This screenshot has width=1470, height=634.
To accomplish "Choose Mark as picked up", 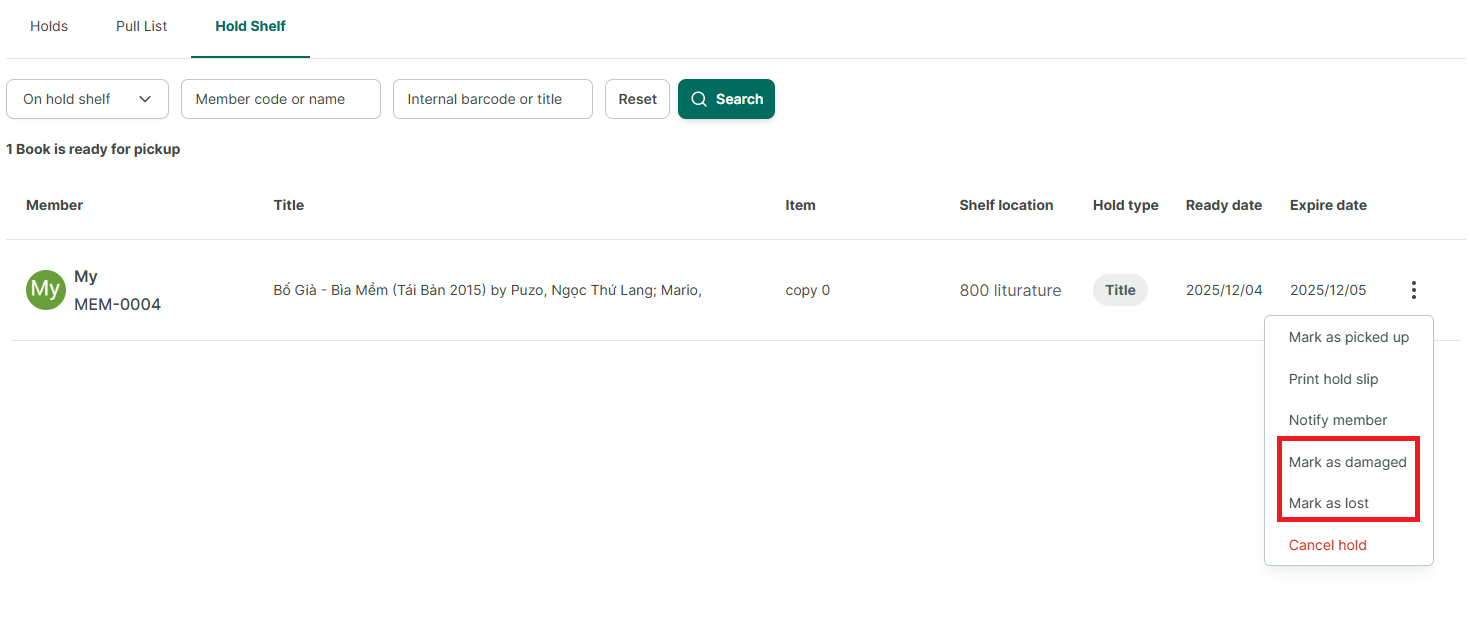I will [x=1348, y=337].
